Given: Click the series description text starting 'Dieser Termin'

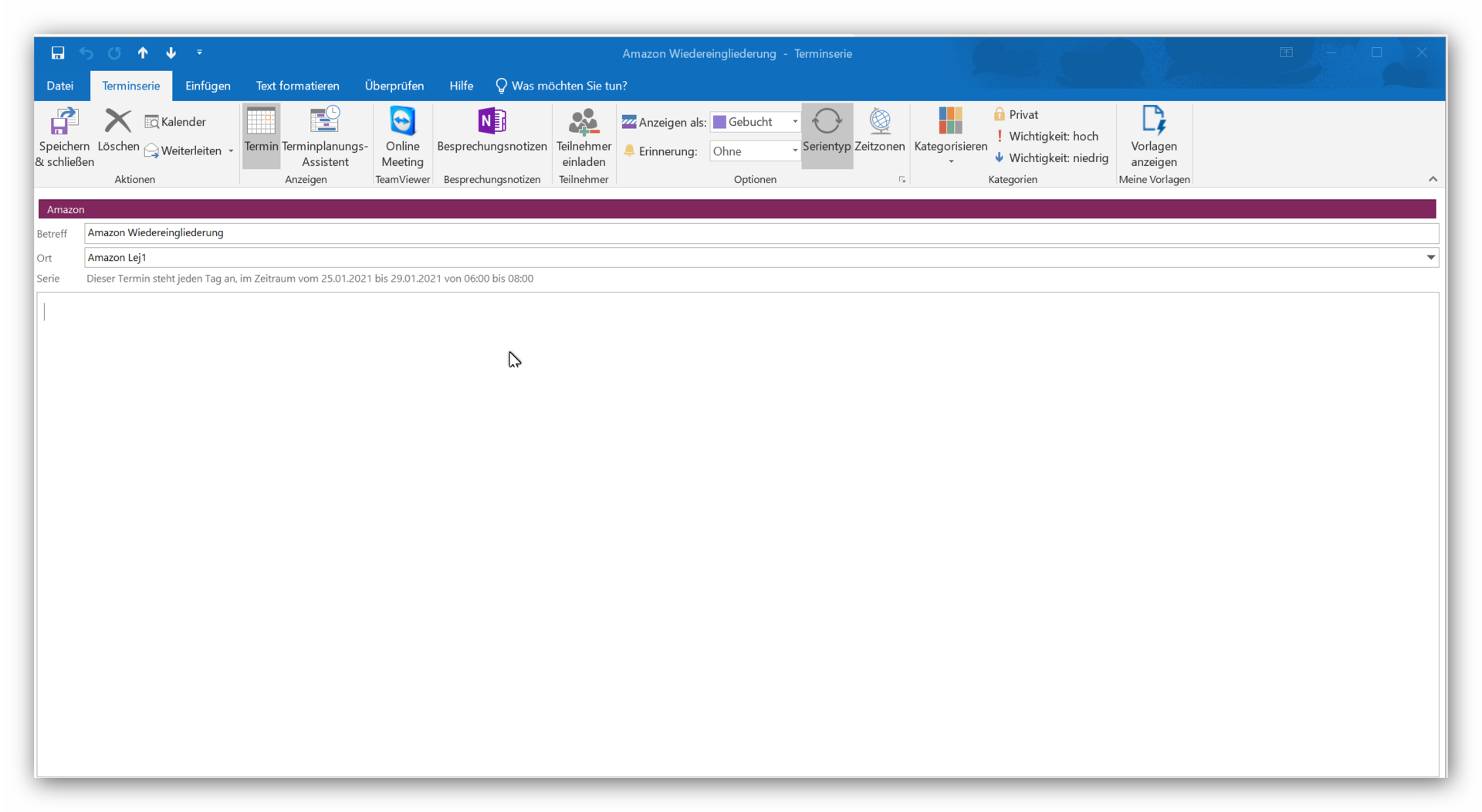Looking at the screenshot, I should pos(310,279).
